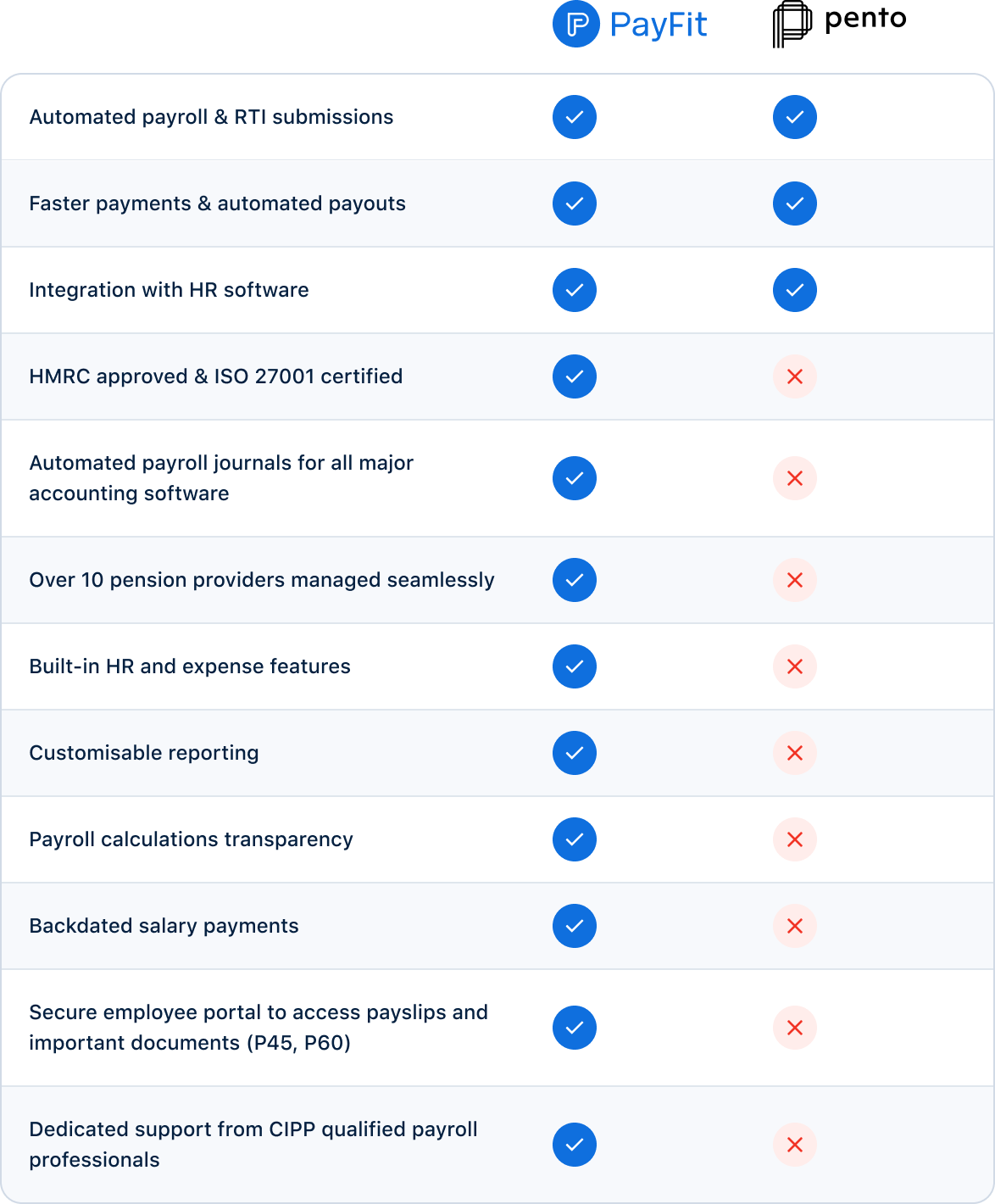Click Pento red cross for Customisable reporting
The width and height of the screenshot is (995, 1204).
click(x=795, y=753)
